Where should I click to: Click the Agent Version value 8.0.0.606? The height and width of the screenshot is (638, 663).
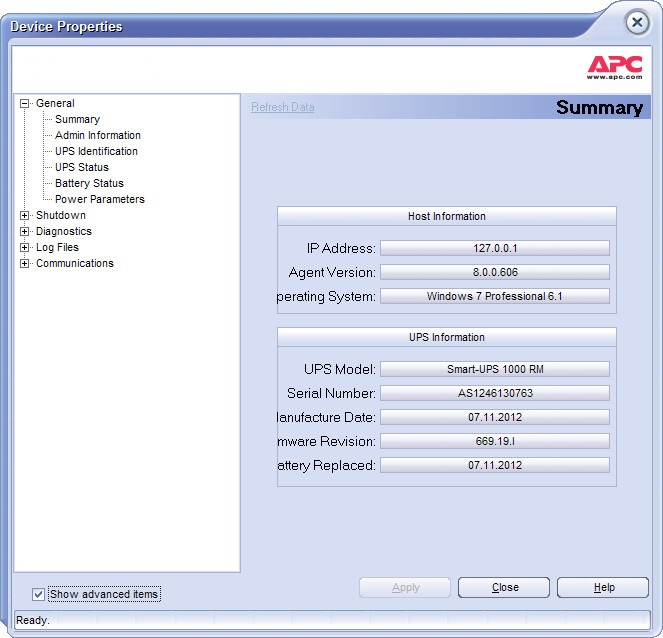click(x=495, y=272)
